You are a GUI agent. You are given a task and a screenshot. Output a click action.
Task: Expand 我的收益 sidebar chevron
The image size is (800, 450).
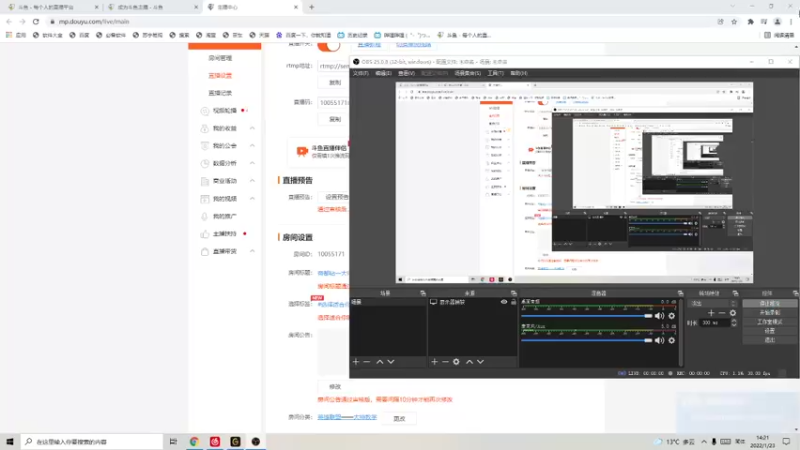(x=252, y=128)
